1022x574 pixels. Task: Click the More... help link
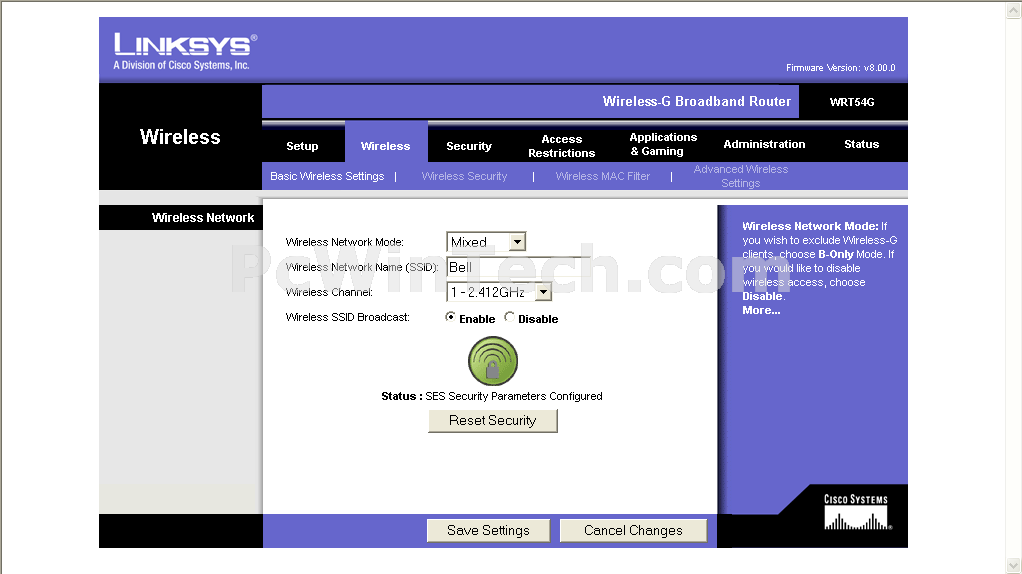(x=761, y=310)
